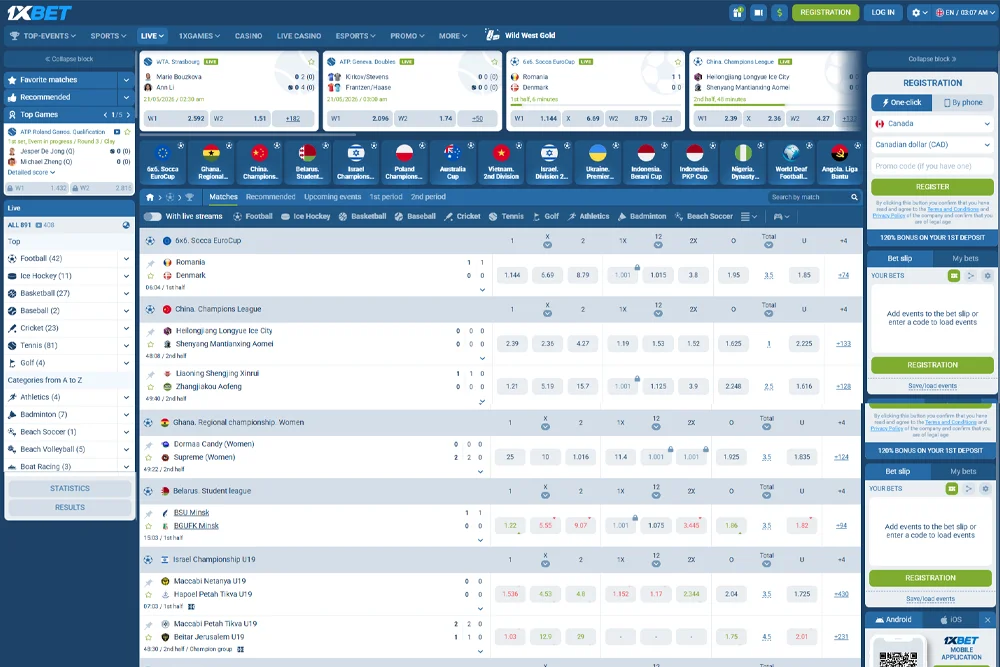Open the language EN dropdown

964,12
